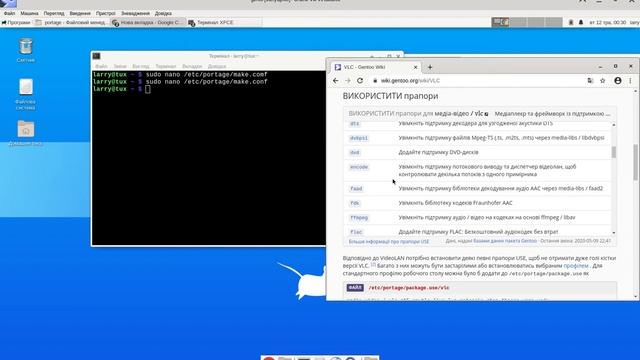The height and width of the screenshot is (360, 640).
Task: Reload the Gentoo wiki page
Action: (x=360, y=81)
